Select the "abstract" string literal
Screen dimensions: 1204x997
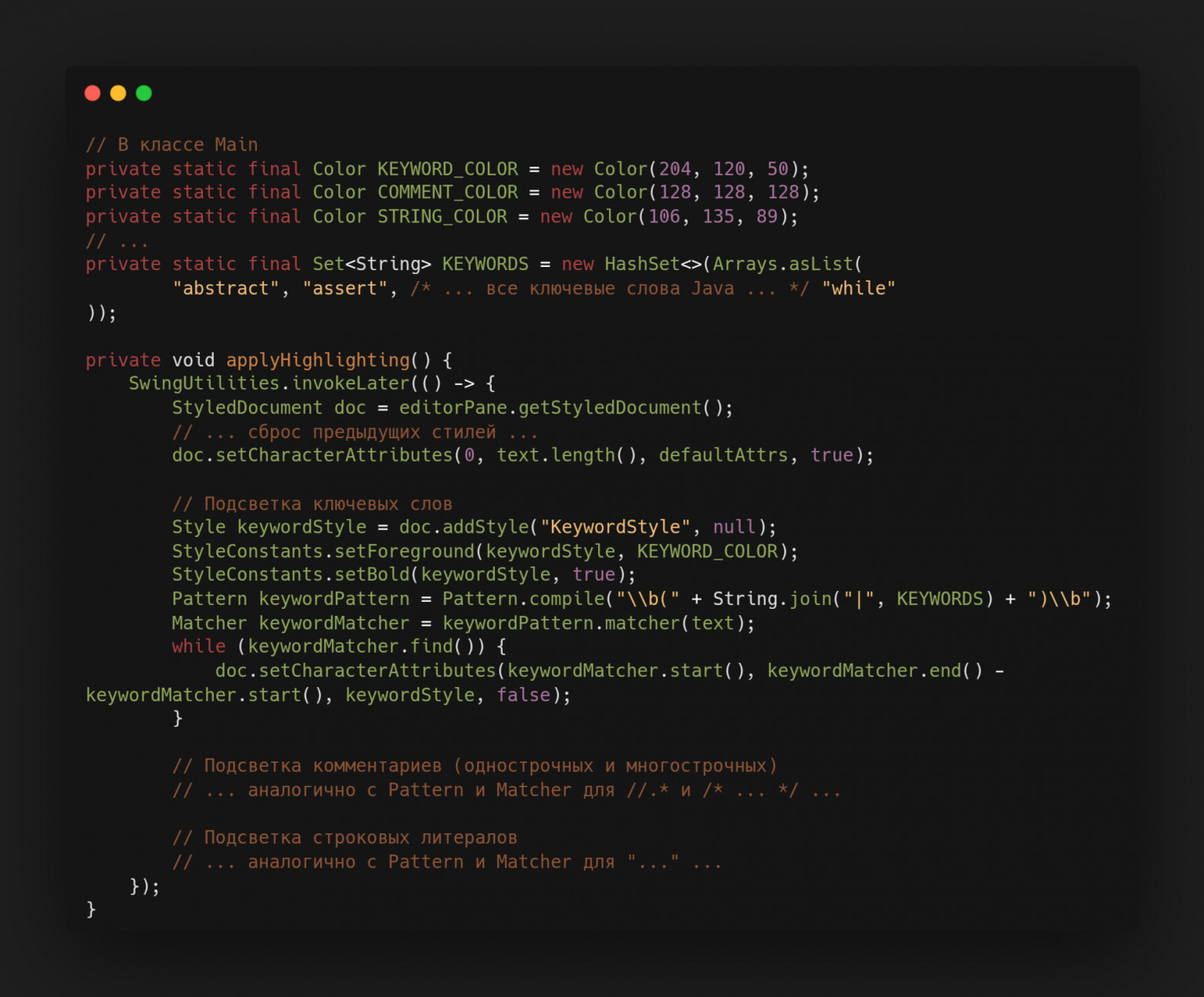coord(226,288)
